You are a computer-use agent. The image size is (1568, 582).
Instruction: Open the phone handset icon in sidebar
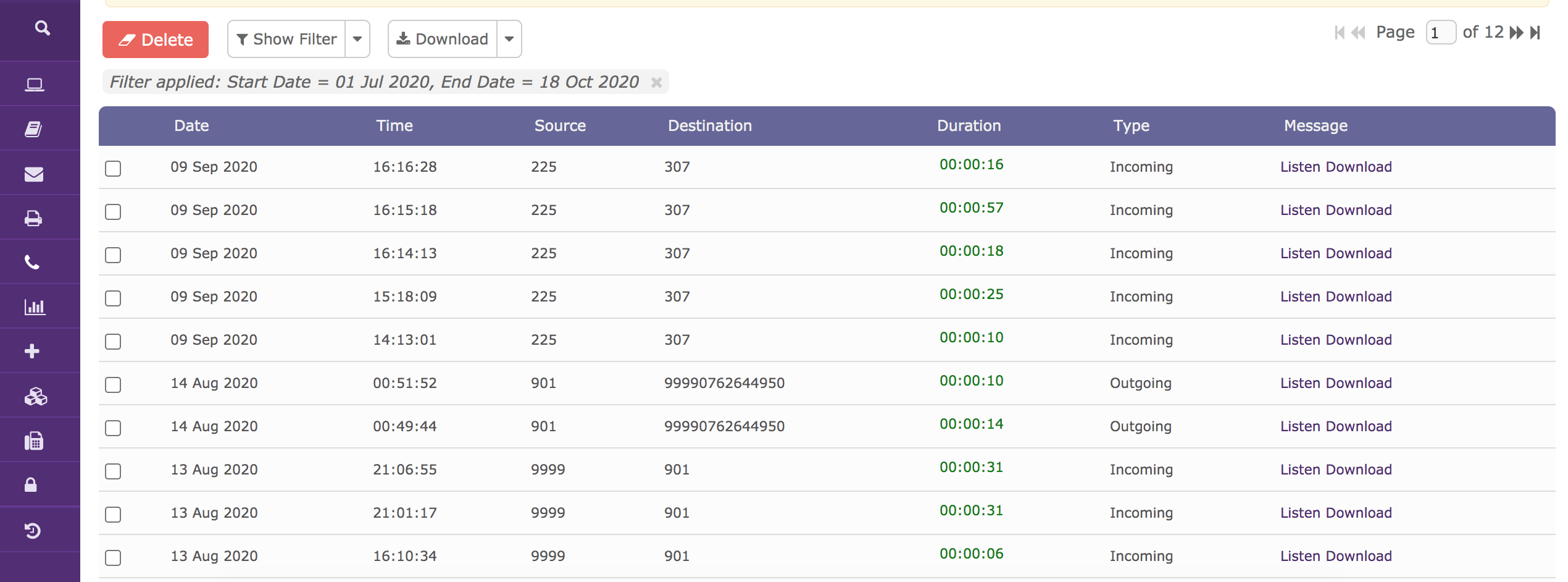32,263
